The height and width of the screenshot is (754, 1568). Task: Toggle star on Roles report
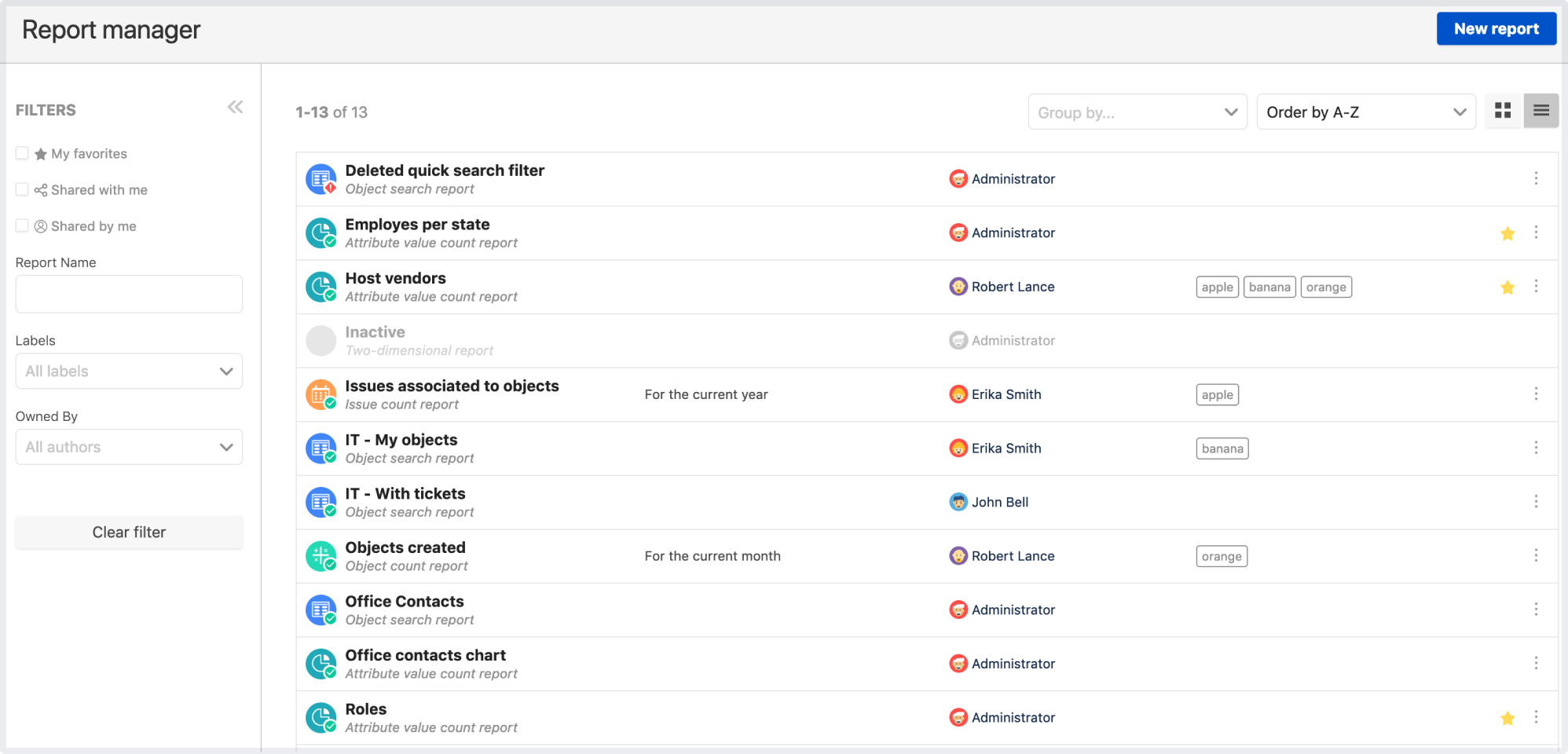pyautogui.click(x=1507, y=718)
